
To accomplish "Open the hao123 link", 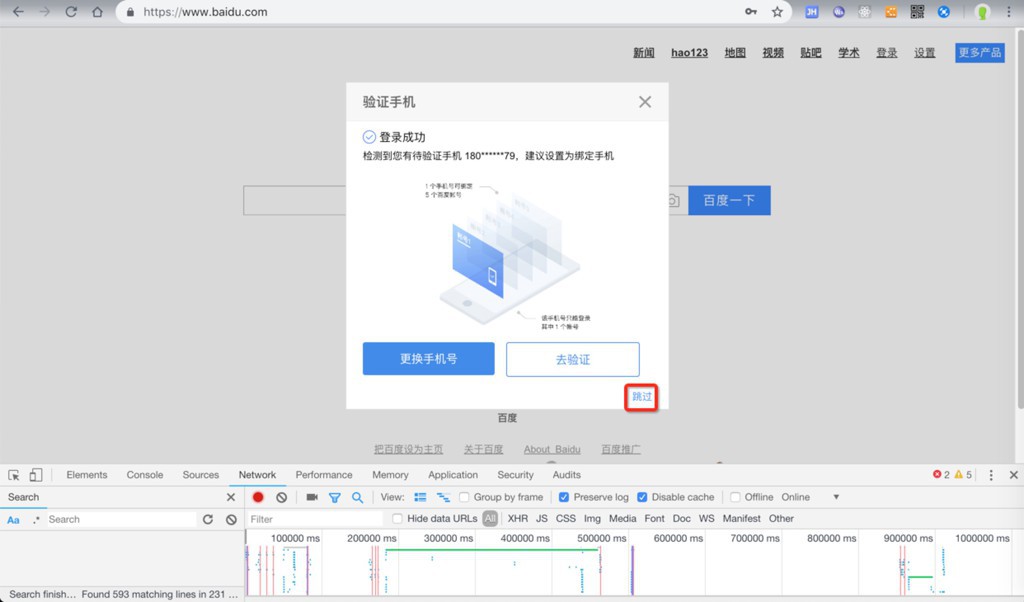I will coord(690,53).
